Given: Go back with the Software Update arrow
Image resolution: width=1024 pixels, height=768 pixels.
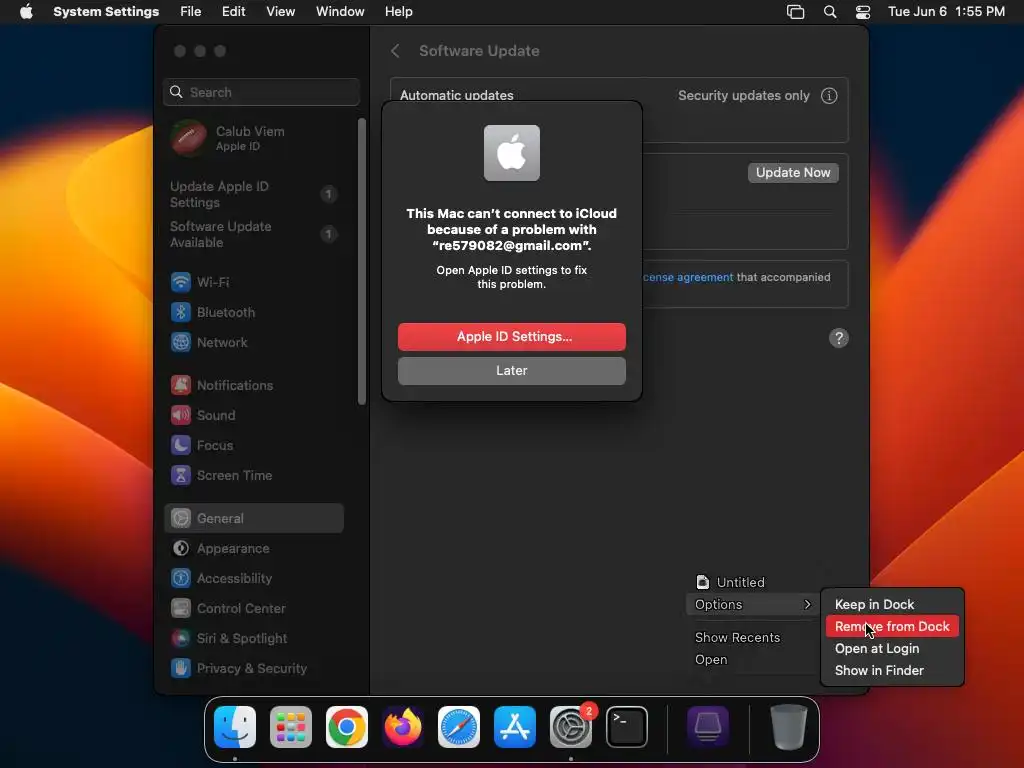Looking at the screenshot, I should coord(395,51).
